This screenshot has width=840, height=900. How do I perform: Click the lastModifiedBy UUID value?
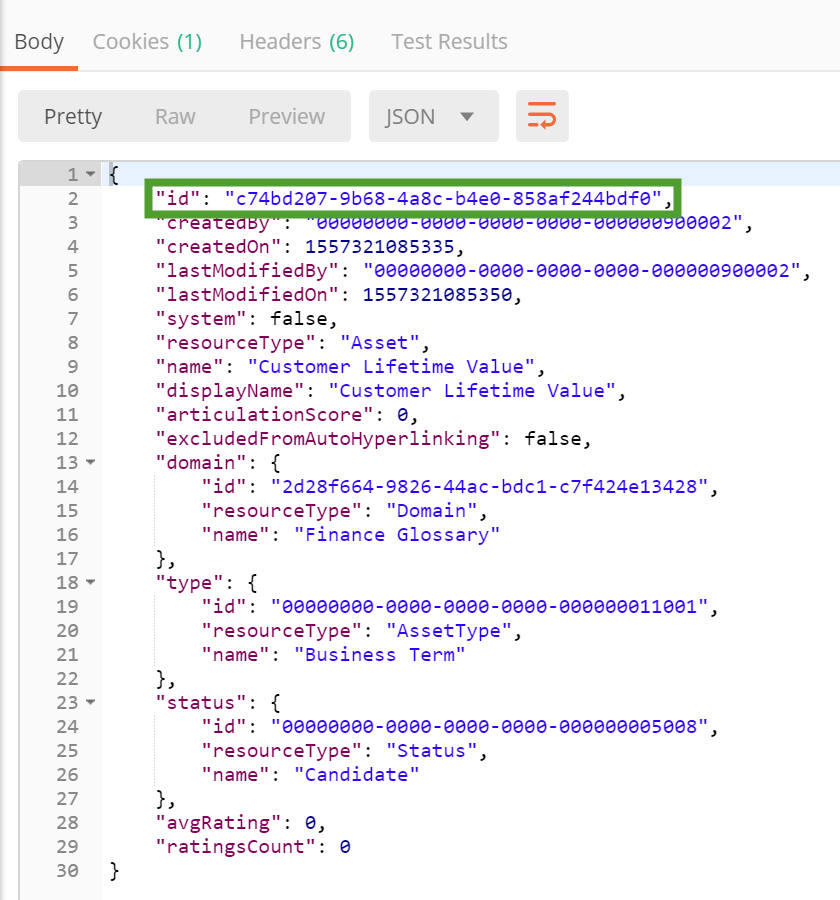point(582,271)
